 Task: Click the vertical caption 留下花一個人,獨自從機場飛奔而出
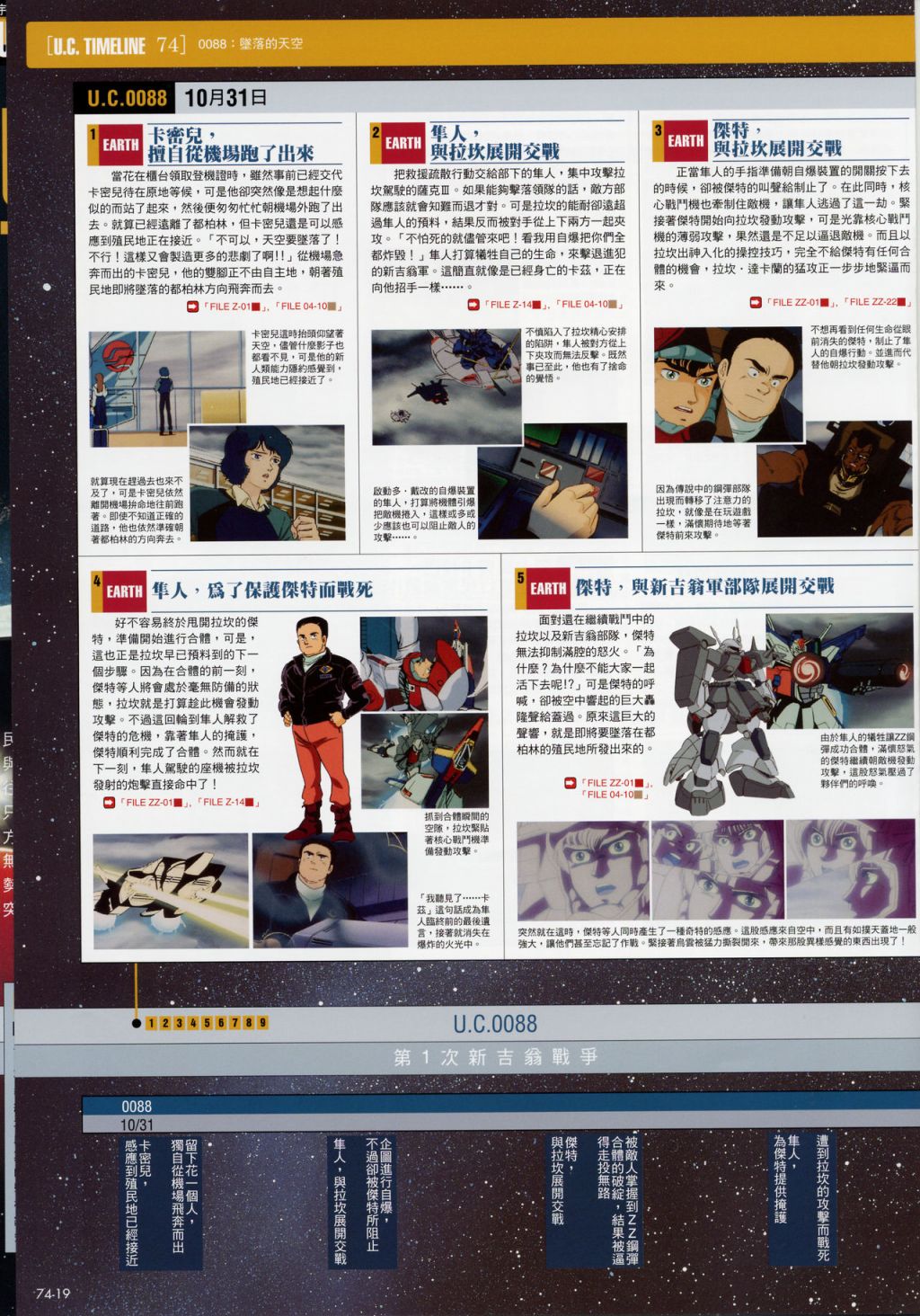(183, 1196)
